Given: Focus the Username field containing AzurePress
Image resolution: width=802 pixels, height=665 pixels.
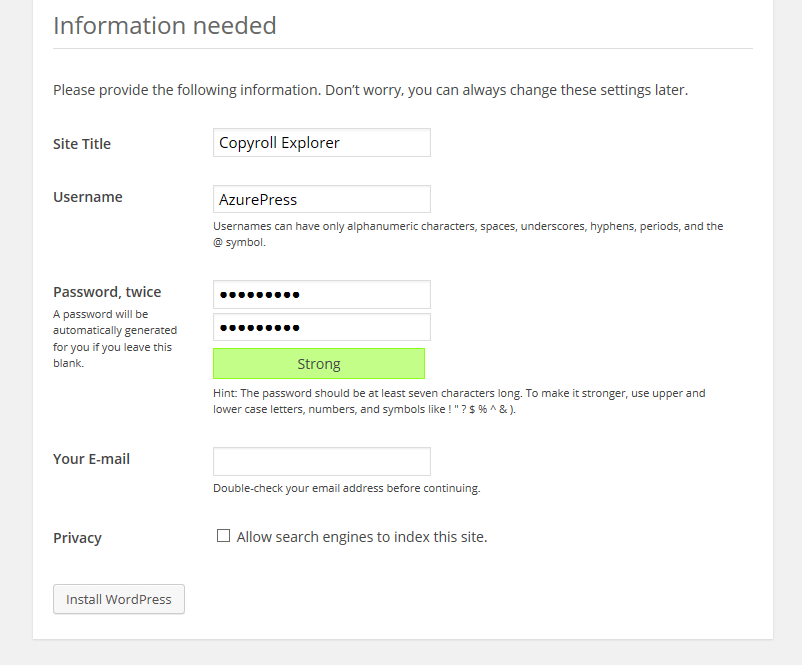Looking at the screenshot, I should pyautogui.click(x=322, y=199).
